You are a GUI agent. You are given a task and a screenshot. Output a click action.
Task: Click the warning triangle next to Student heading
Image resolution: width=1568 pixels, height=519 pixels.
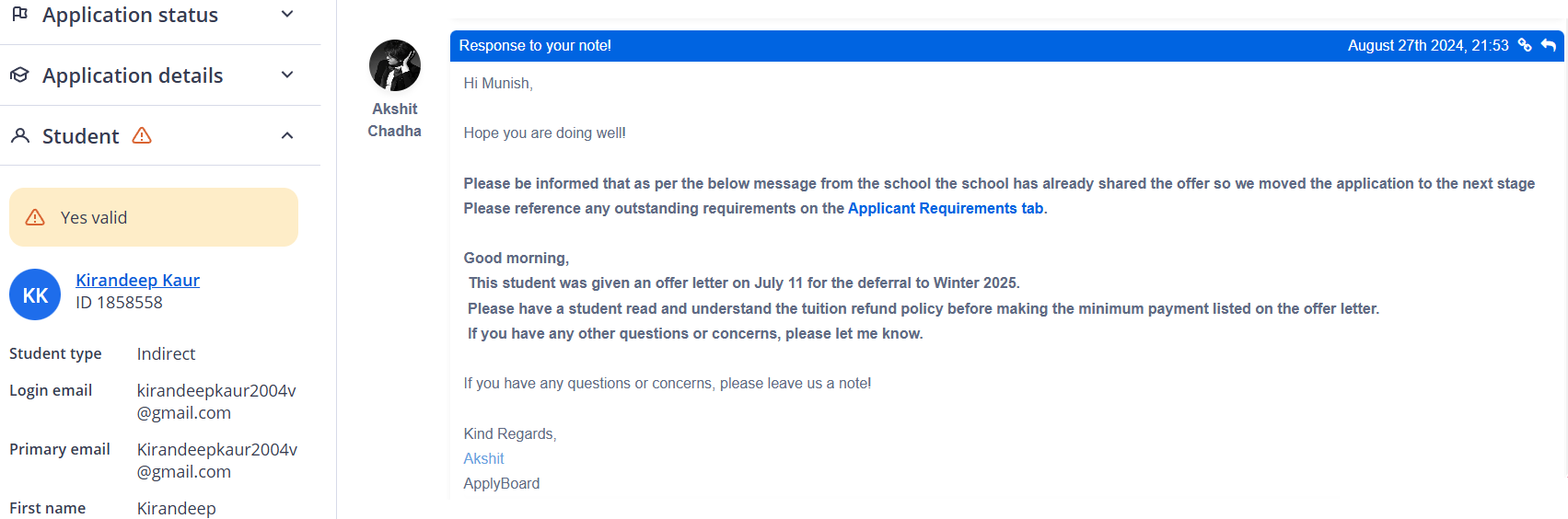(x=142, y=135)
